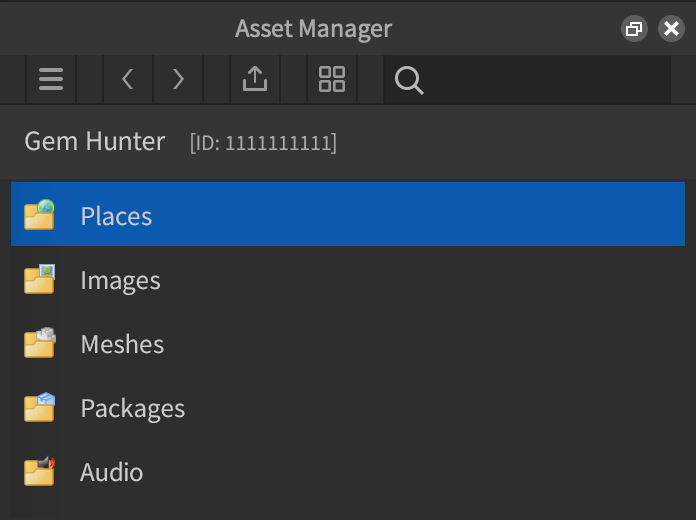Click the Gem Hunter game title
Viewport: 696px width, 520px height.
[x=95, y=141]
